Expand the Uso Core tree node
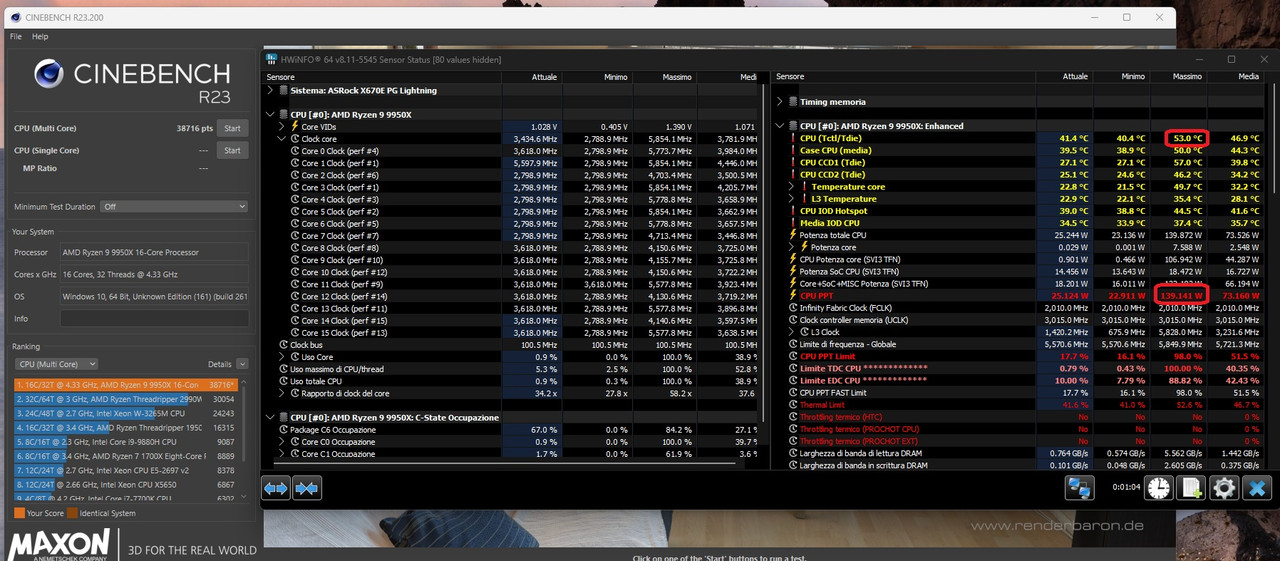 tap(282, 357)
